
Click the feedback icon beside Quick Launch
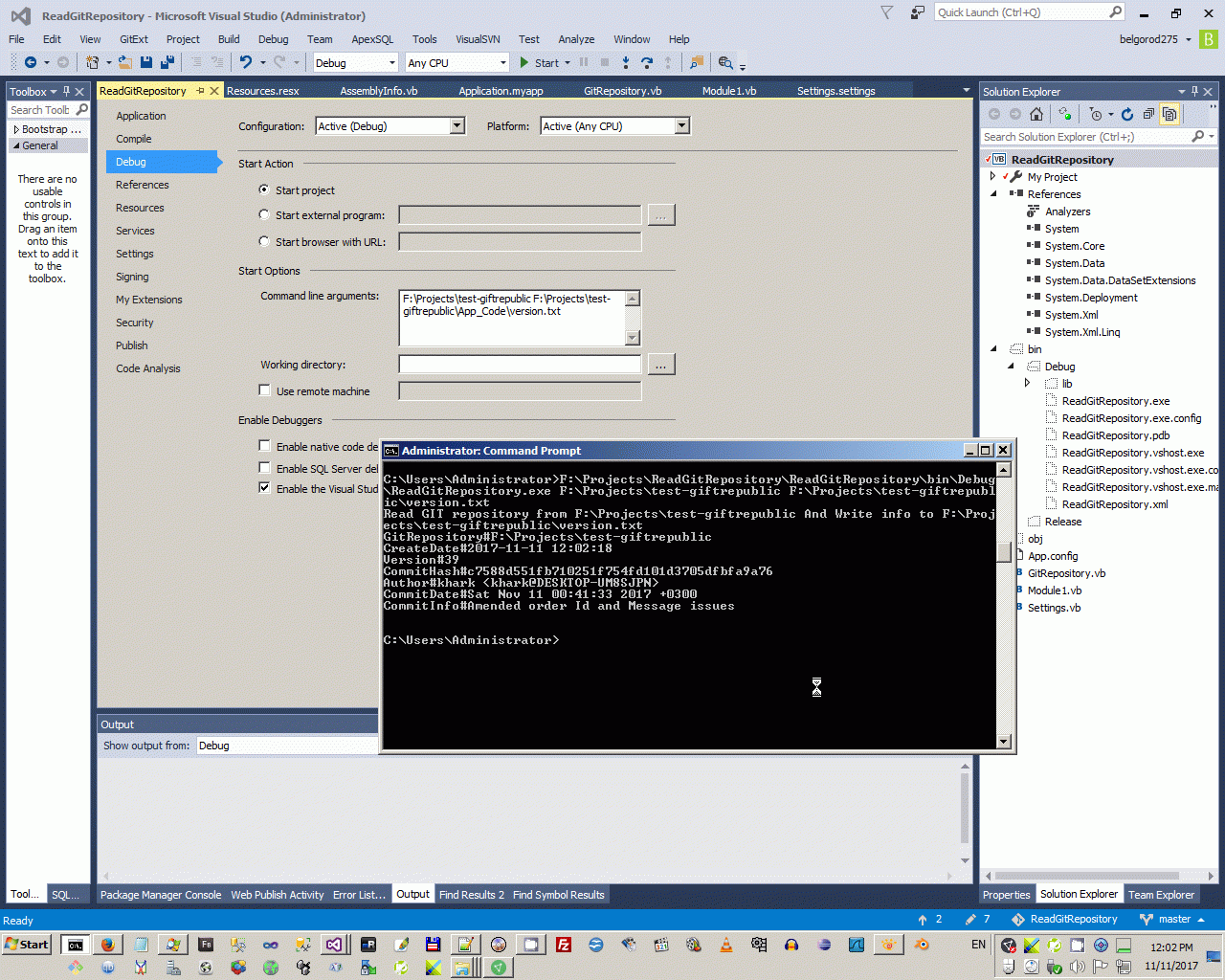tap(917, 12)
